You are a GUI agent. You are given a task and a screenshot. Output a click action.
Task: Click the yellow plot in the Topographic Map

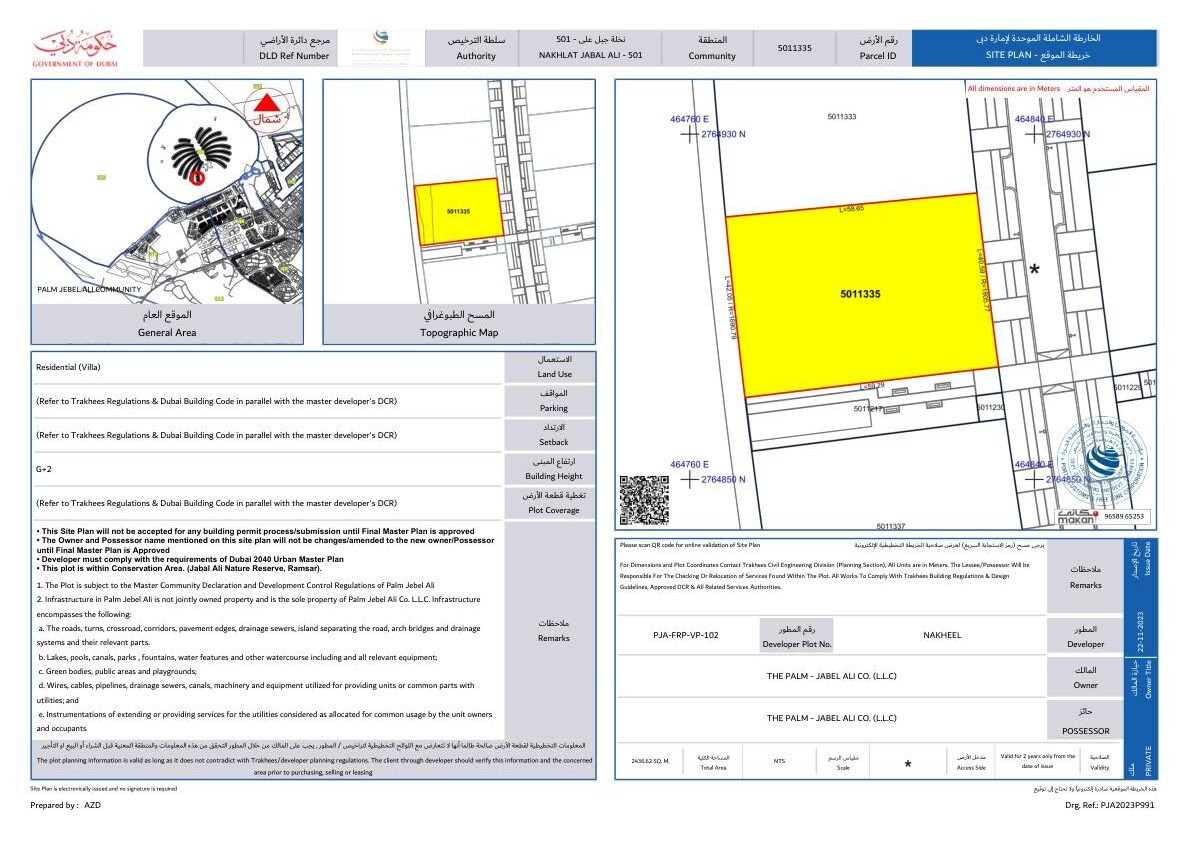click(458, 212)
